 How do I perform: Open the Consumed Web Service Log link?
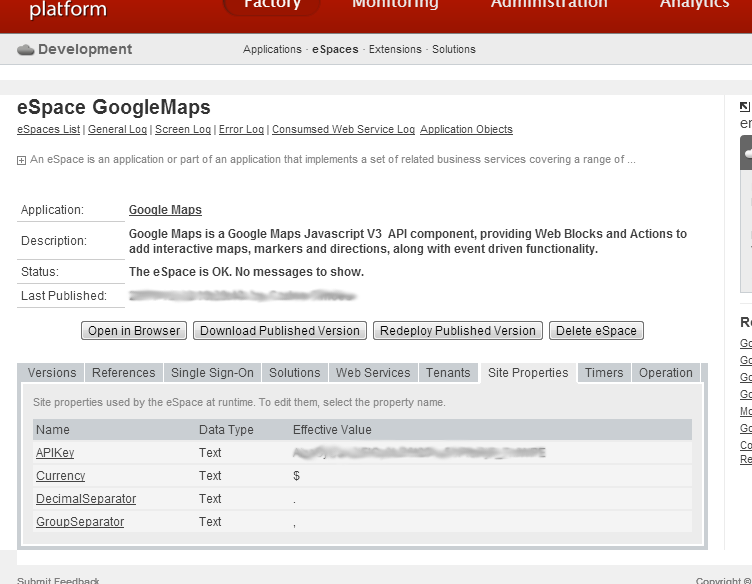click(343, 130)
